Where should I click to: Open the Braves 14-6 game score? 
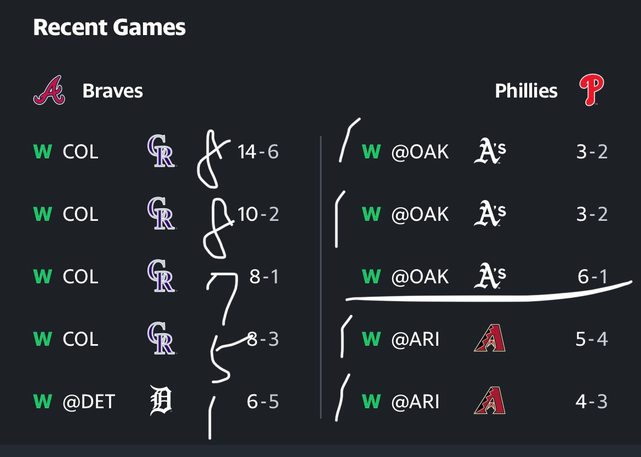pyautogui.click(x=258, y=152)
